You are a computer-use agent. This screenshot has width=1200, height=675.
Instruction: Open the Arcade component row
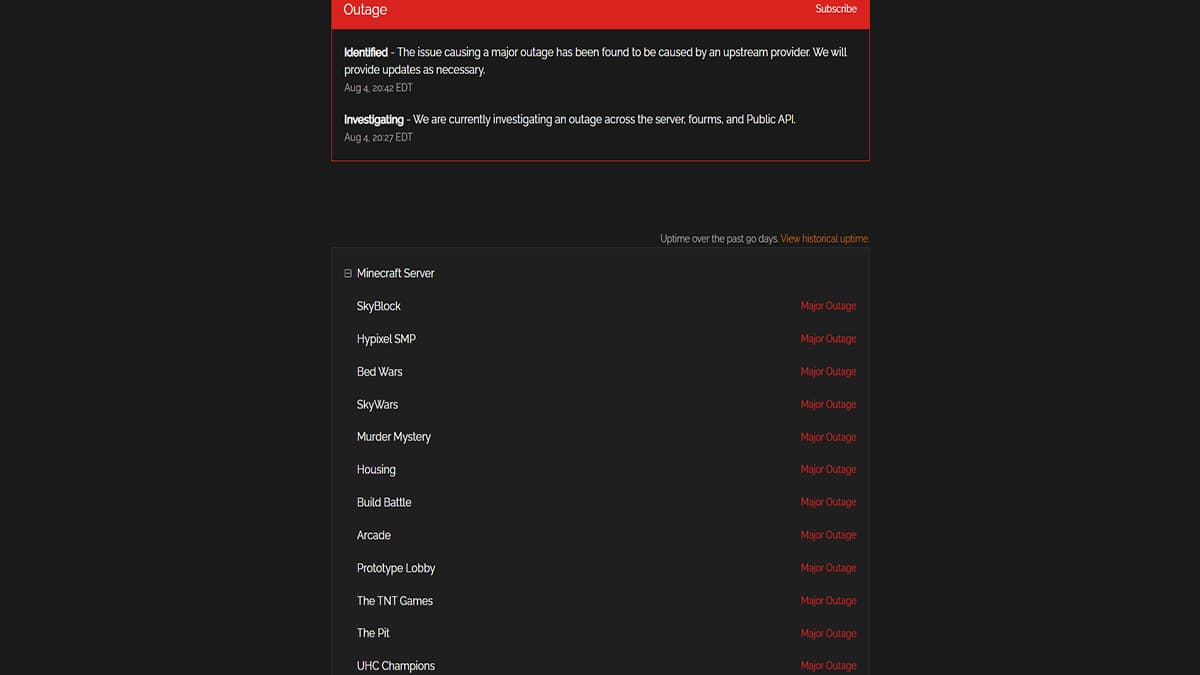373,535
